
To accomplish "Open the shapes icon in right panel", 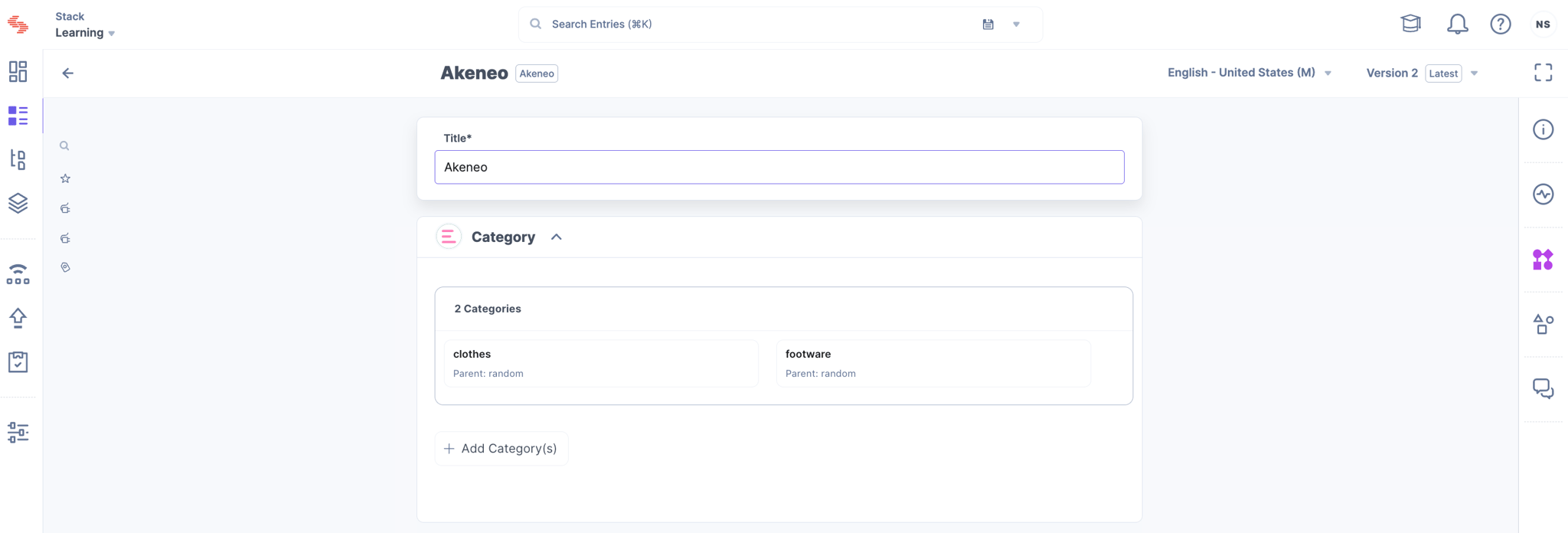I will tap(1543, 325).
